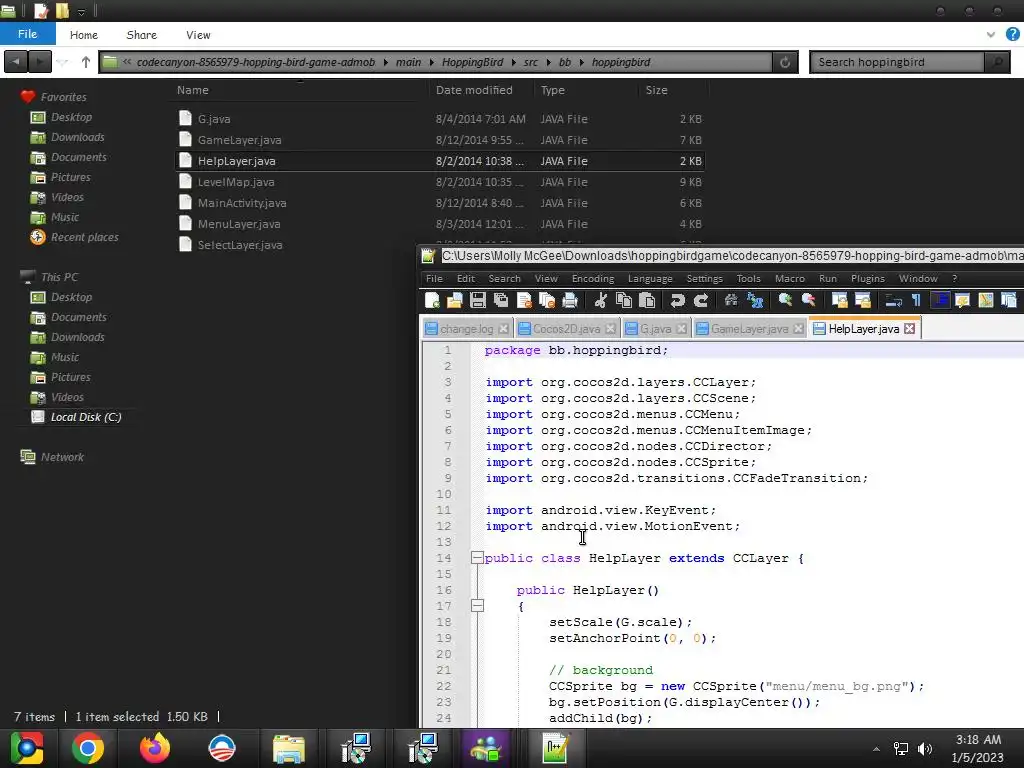Refresh the Explorer address bar
The height and width of the screenshot is (768, 1024).
point(785,62)
